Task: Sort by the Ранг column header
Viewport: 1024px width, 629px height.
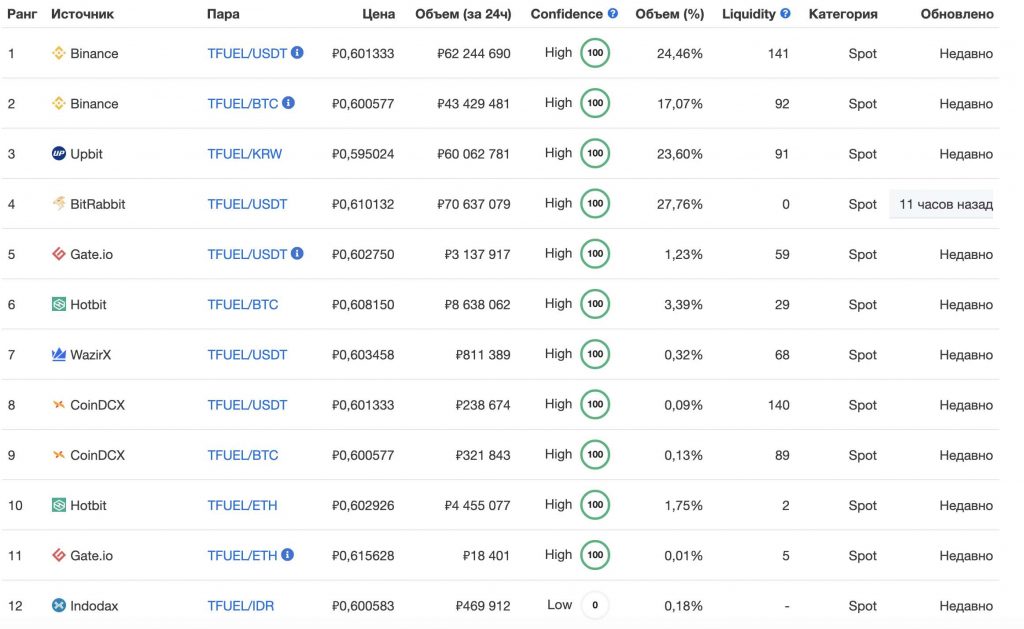Action: 22,15
